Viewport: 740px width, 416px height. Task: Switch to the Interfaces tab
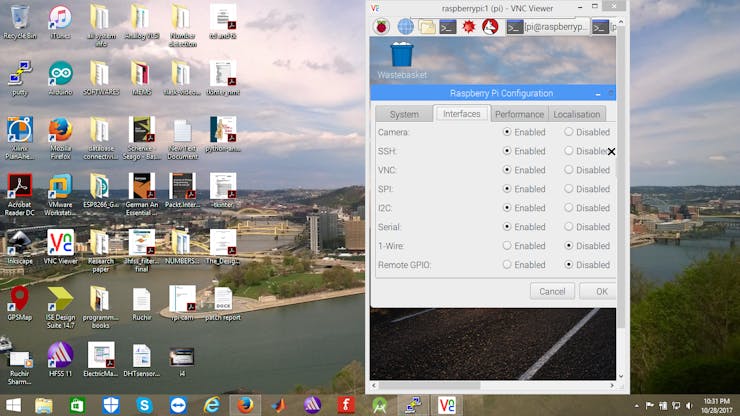[462, 114]
